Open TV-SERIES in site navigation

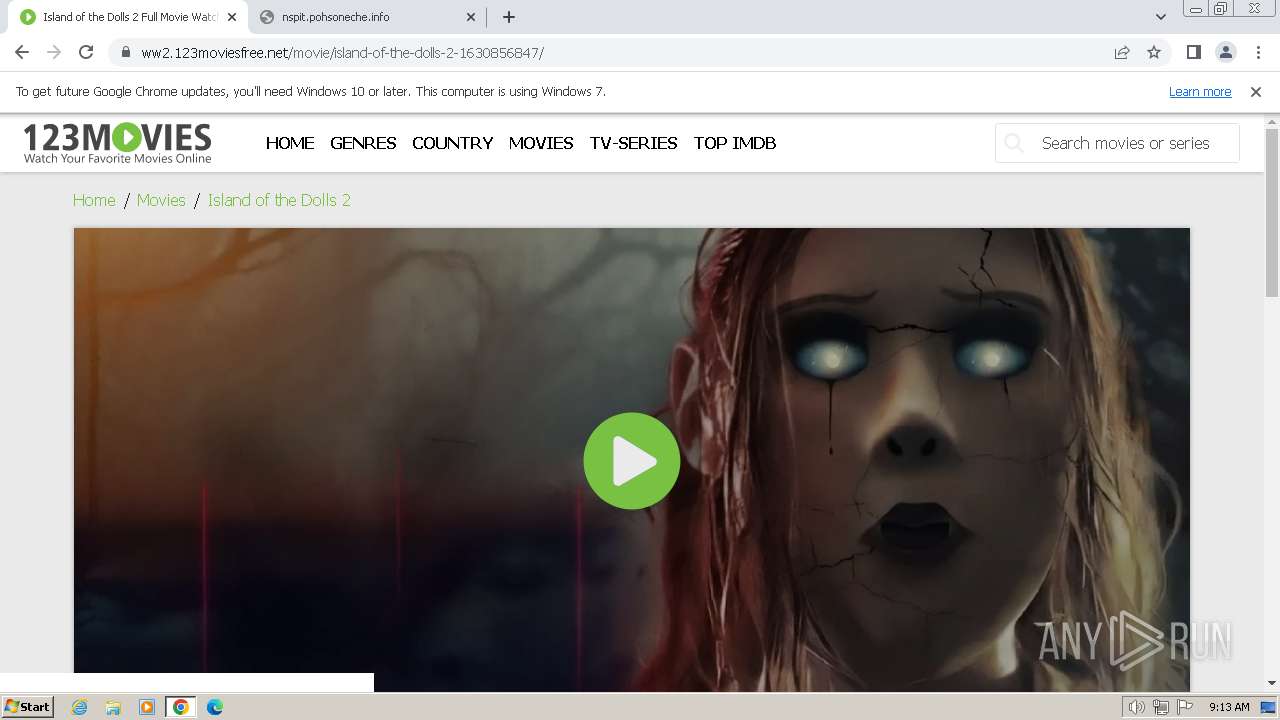point(633,143)
